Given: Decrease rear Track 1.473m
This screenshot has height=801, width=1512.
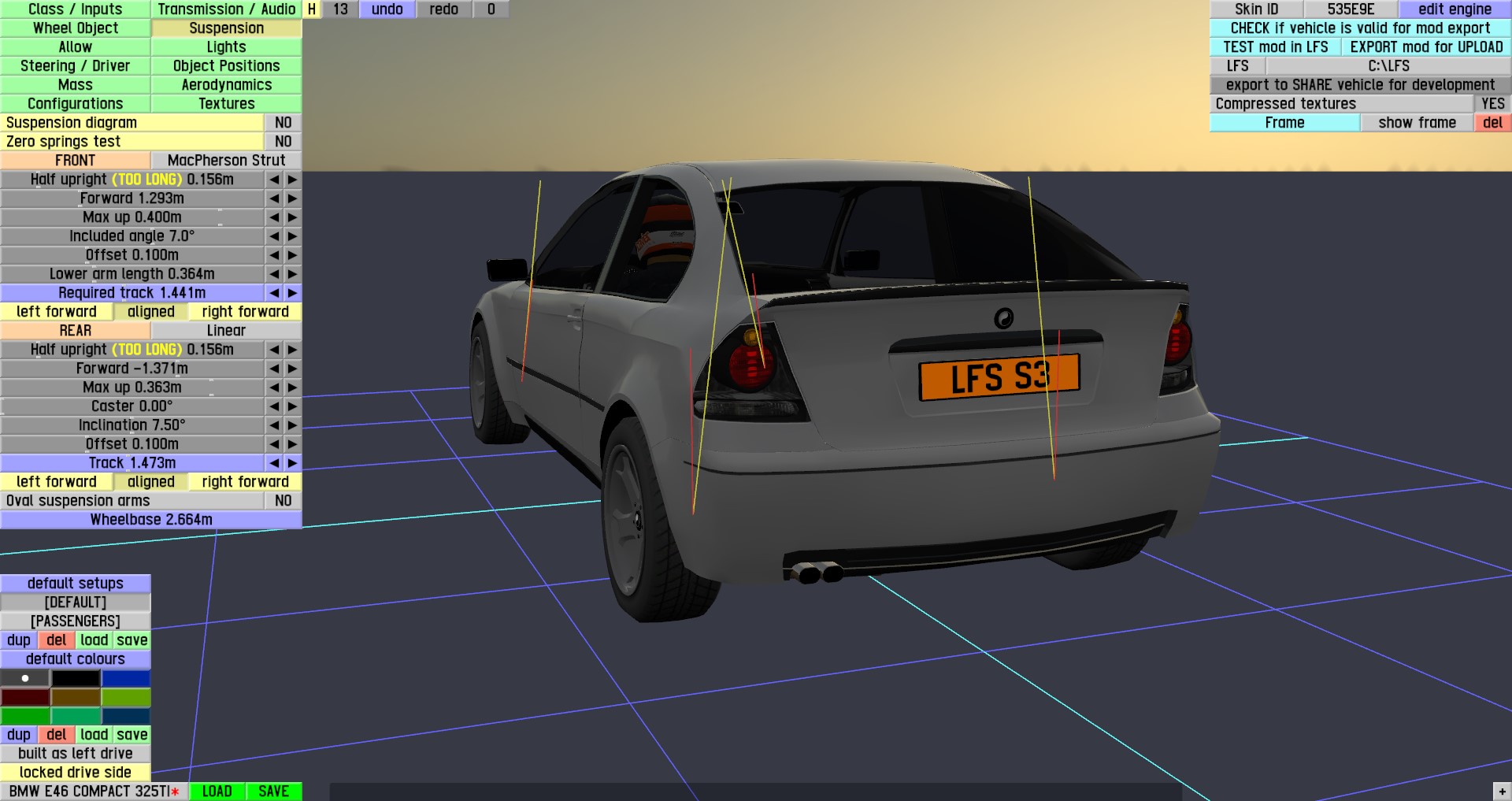Looking at the screenshot, I should click(274, 463).
